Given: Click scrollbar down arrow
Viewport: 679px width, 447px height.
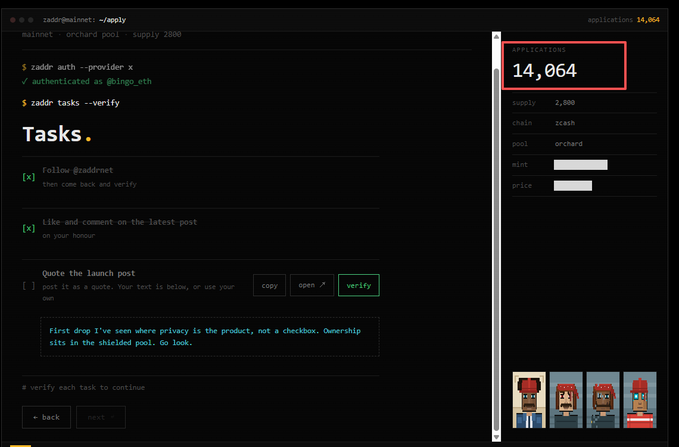Looking at the screenshot, I should pyautogui.click(x=496, y=437).
